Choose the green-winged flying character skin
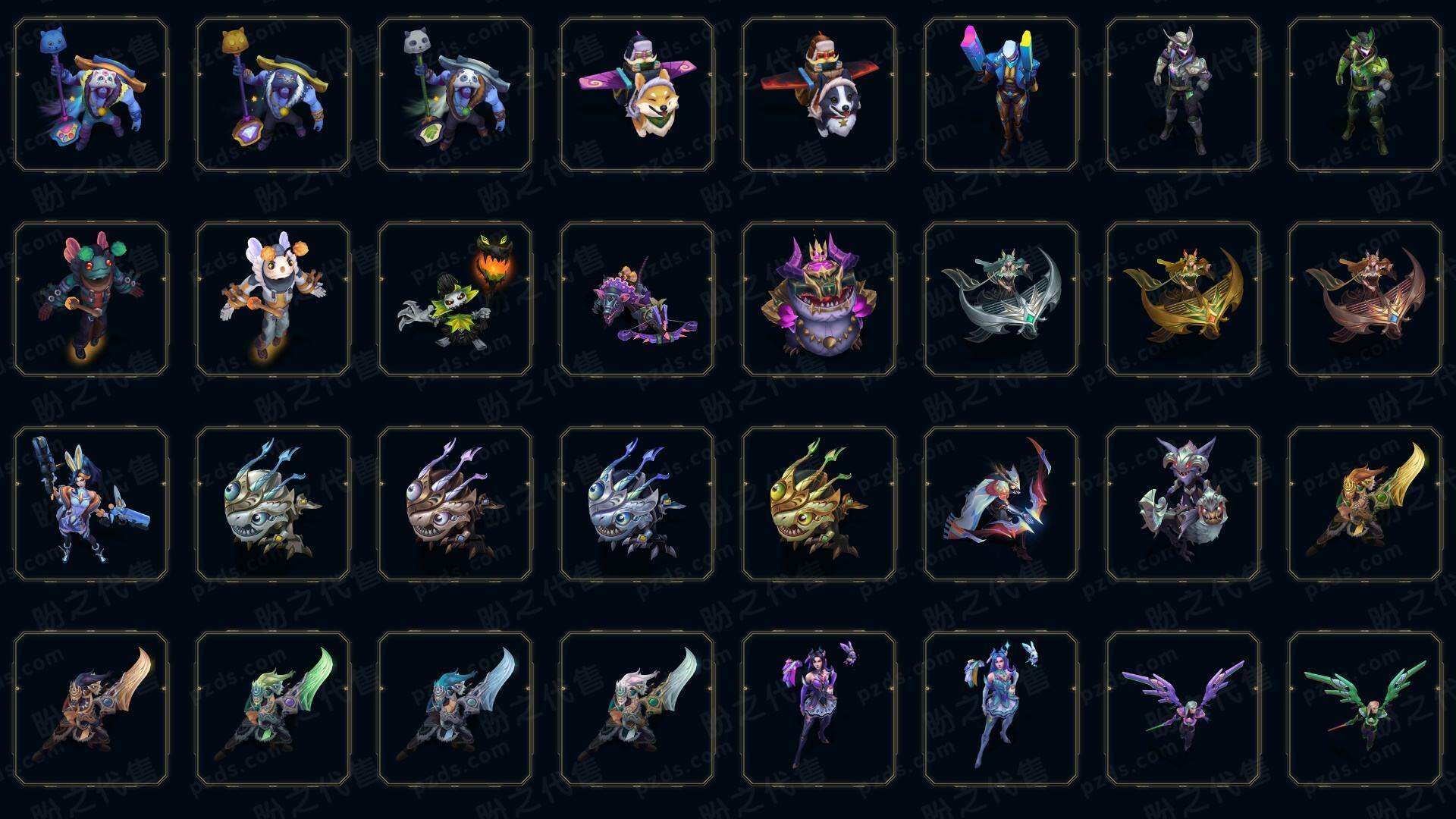 pyautogui.click(x=1365, y=708)
